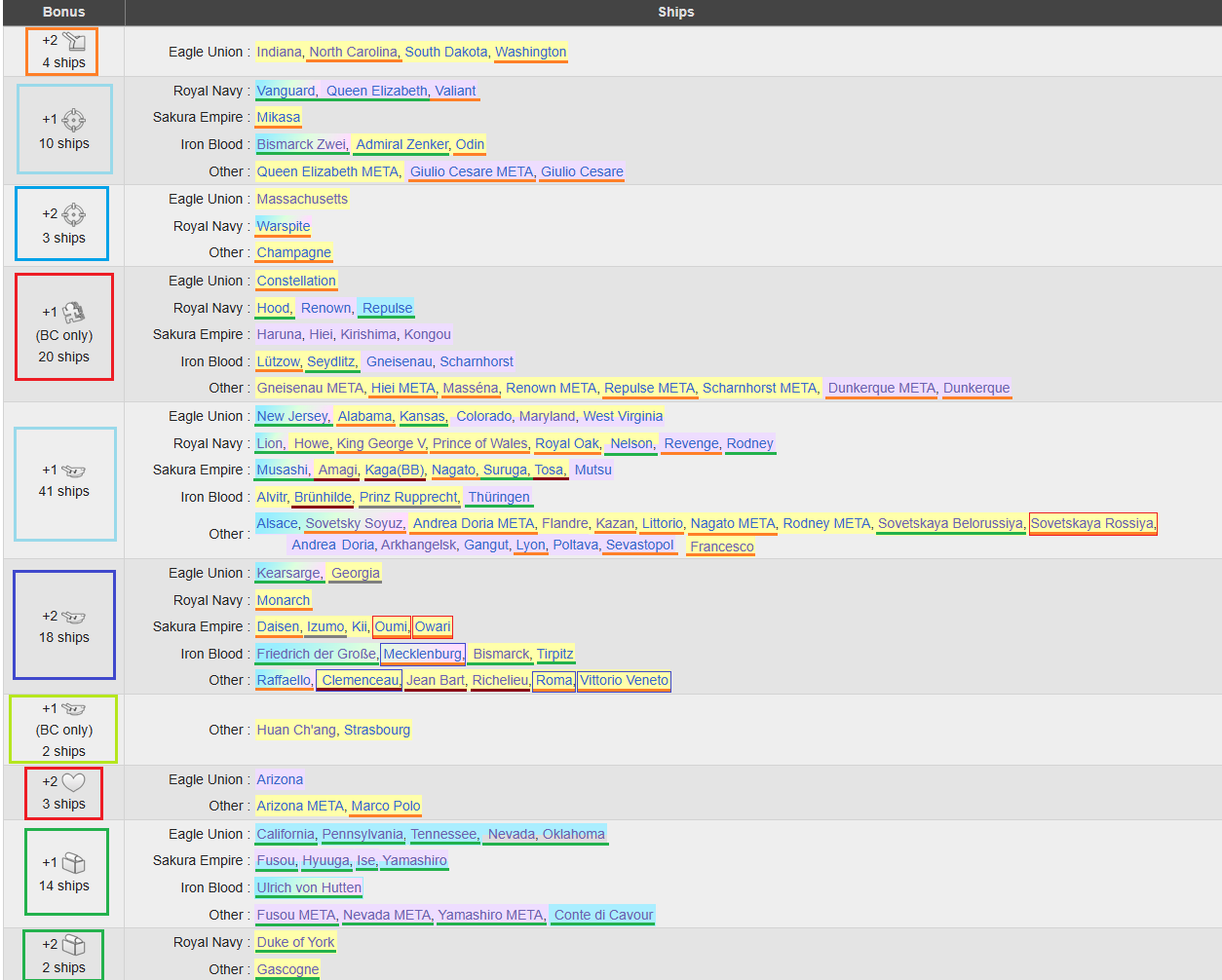Image resolution: width=1222 pixels, height=980 pixels.
Task: Open the South Dakota link
Action: click(446, 52)
